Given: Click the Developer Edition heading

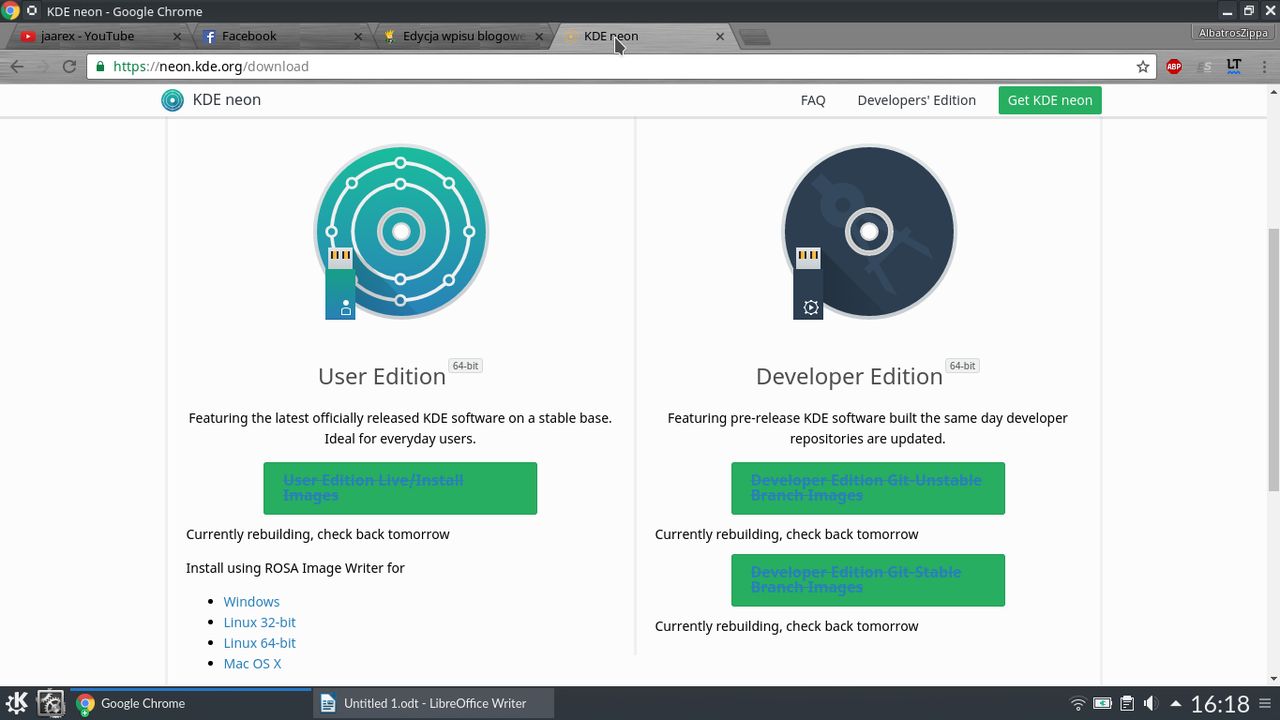Looking at the screenshot, I should 849,376.
